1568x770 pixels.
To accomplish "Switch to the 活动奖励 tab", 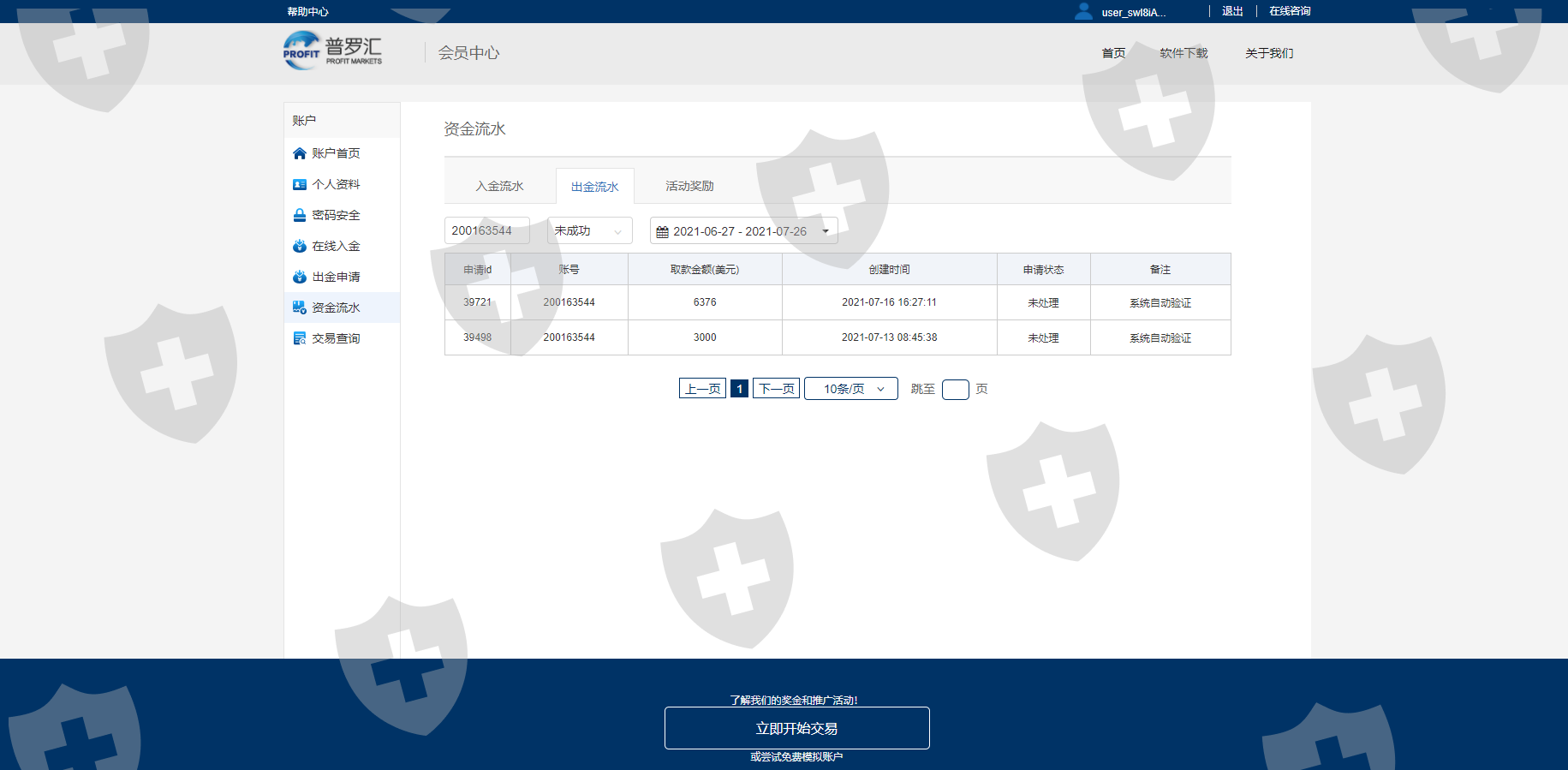I will (x=689, y=186).
